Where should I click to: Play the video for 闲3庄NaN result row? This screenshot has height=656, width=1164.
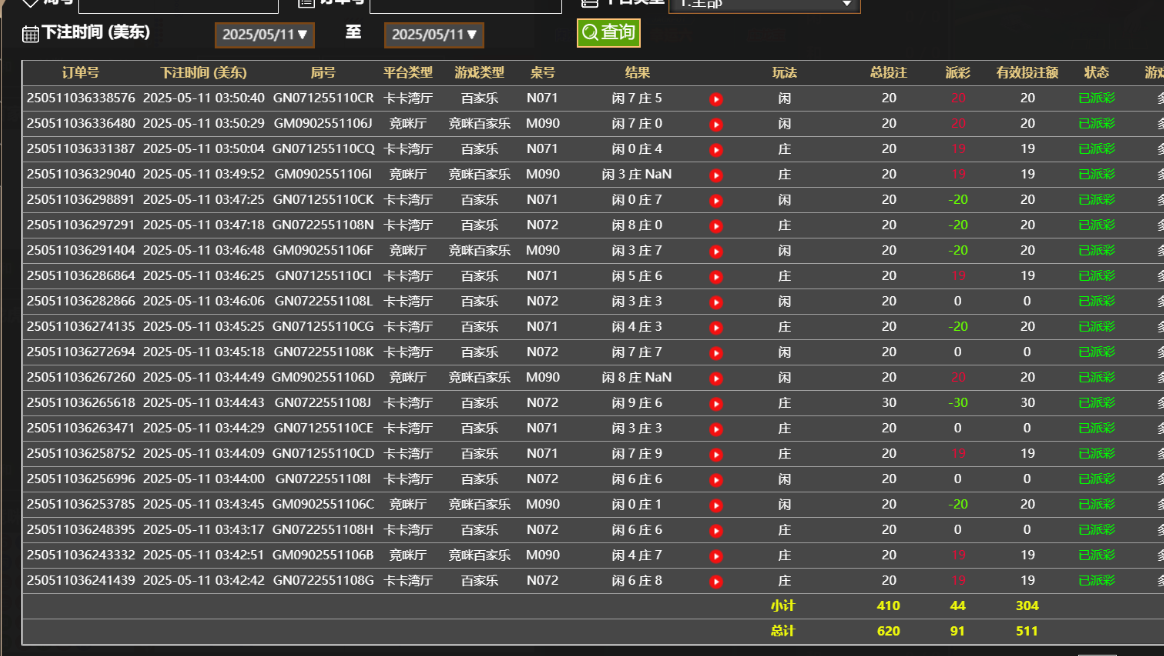(x=716, y=174)
